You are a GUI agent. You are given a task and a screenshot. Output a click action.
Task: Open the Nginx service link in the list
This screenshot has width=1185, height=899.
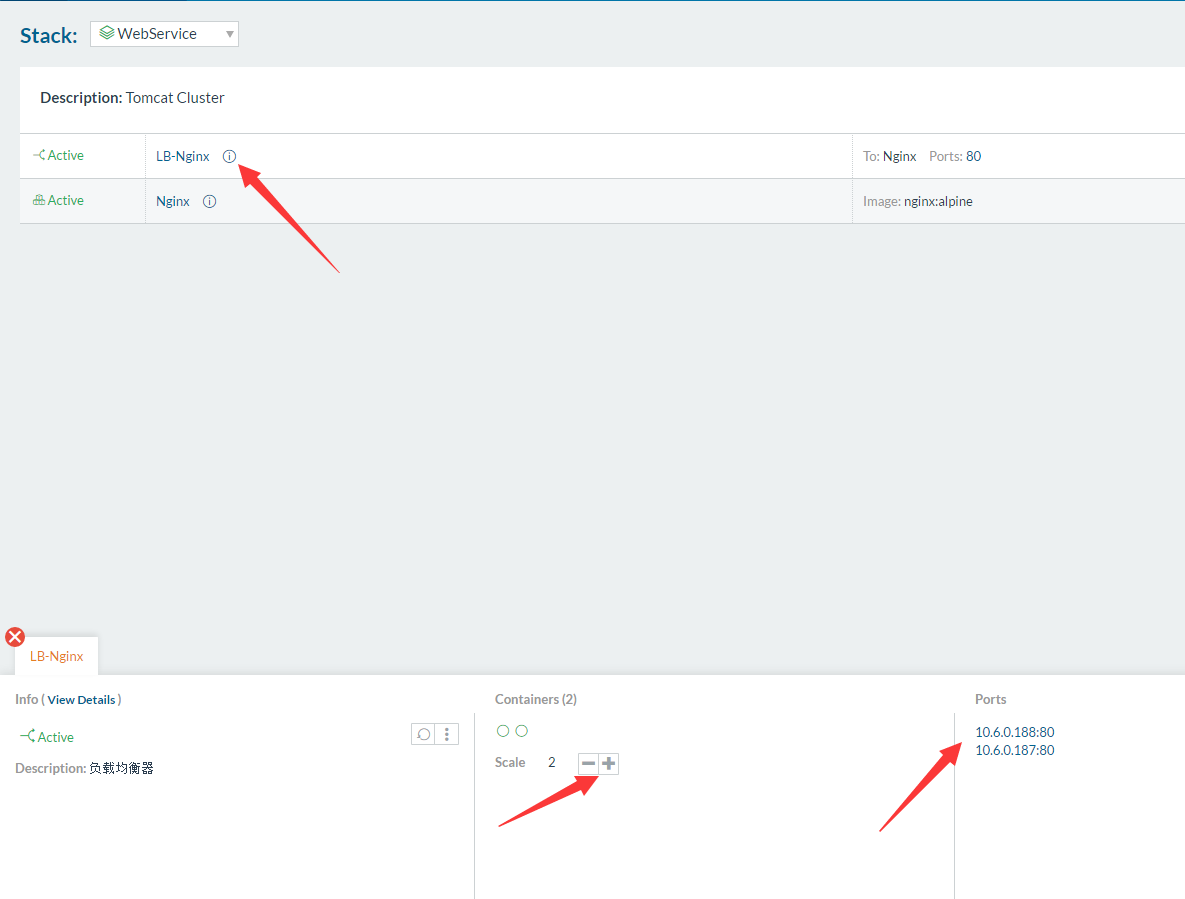coord(173,201)
